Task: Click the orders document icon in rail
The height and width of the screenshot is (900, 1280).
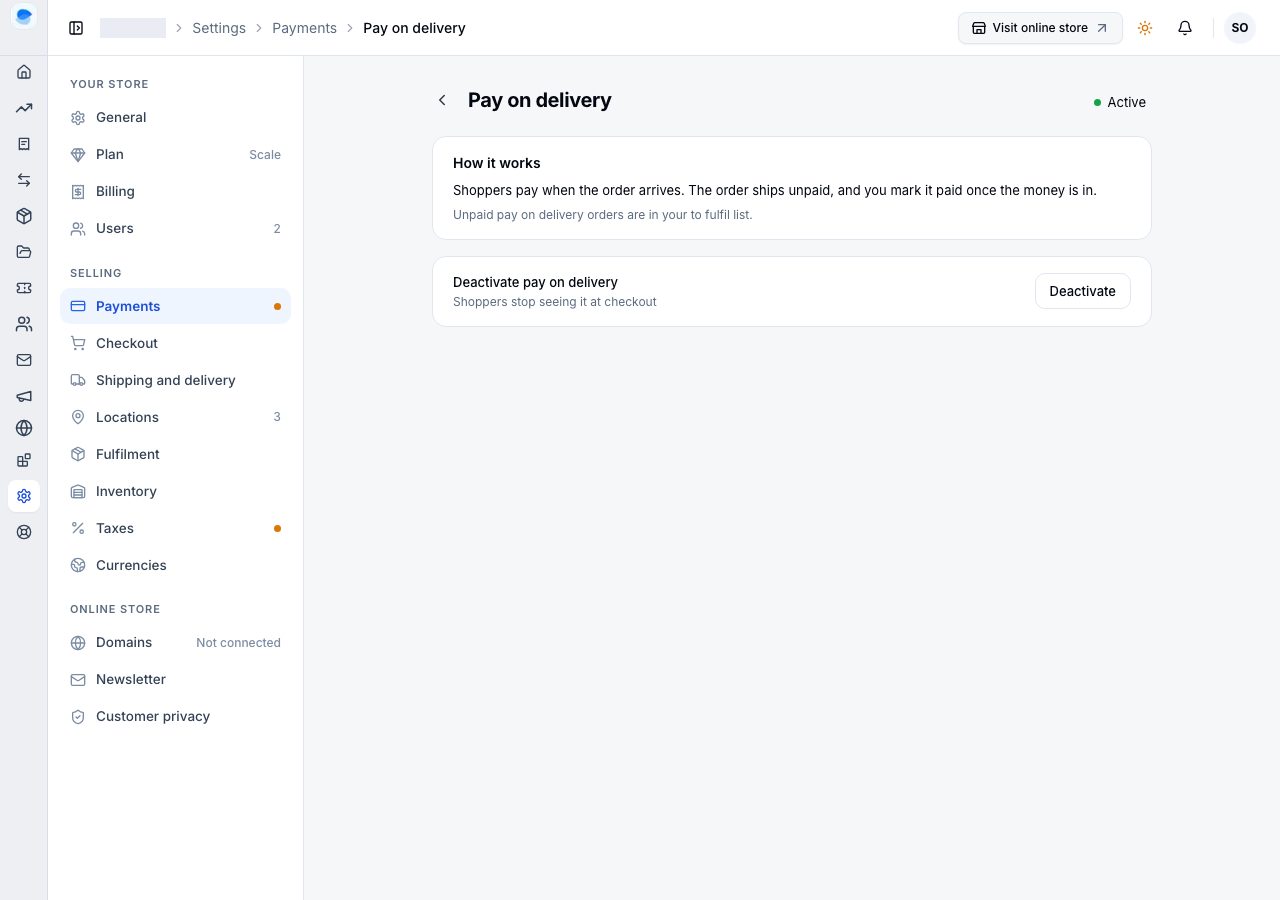Action: click(24, 144)
